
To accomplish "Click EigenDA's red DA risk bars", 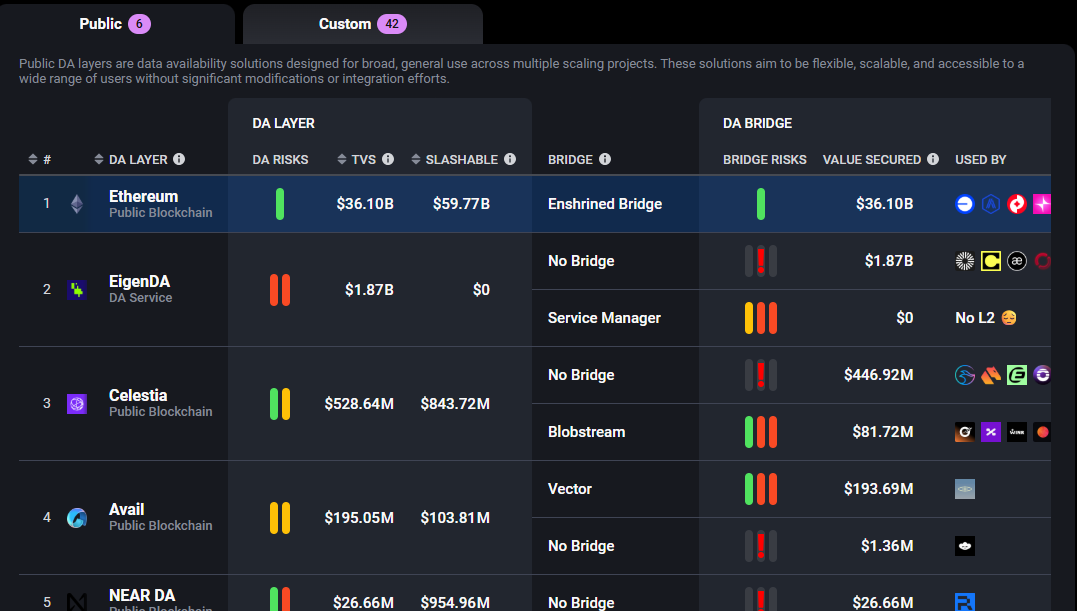I will 280,290.
